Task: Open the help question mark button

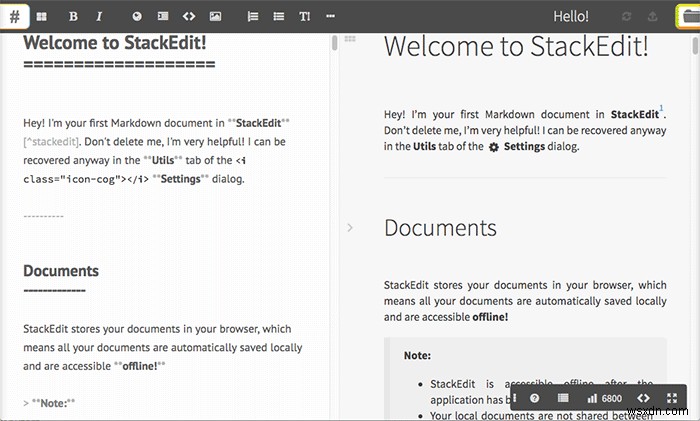Action: click(534, 398)
